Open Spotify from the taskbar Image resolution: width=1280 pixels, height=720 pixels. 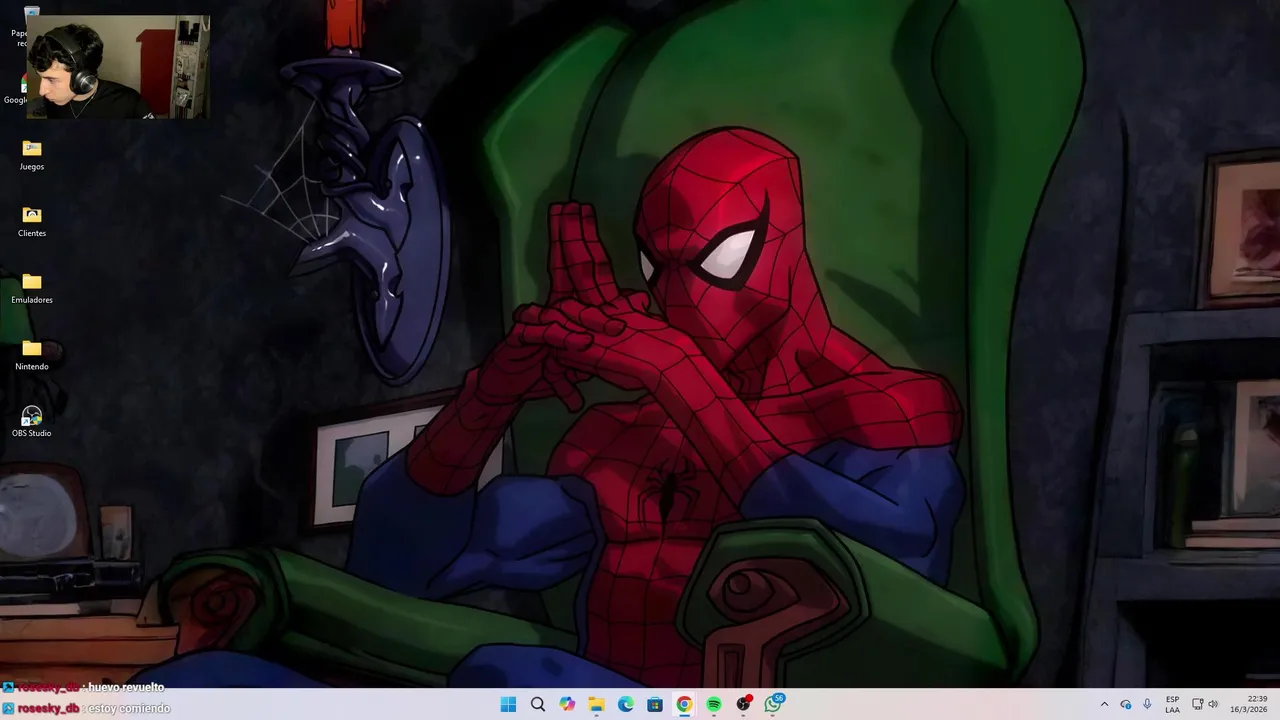714,705
